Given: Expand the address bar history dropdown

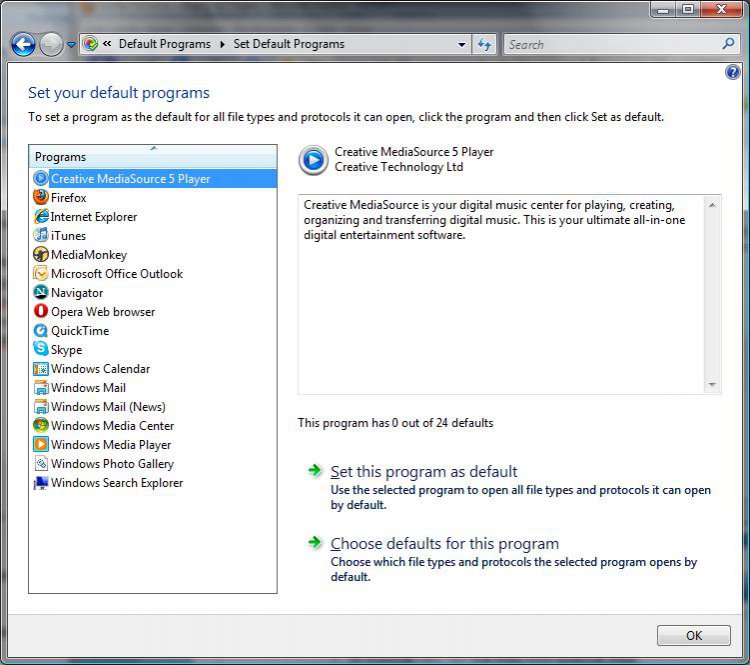Looking at the screenshot, I should point(462,44).
